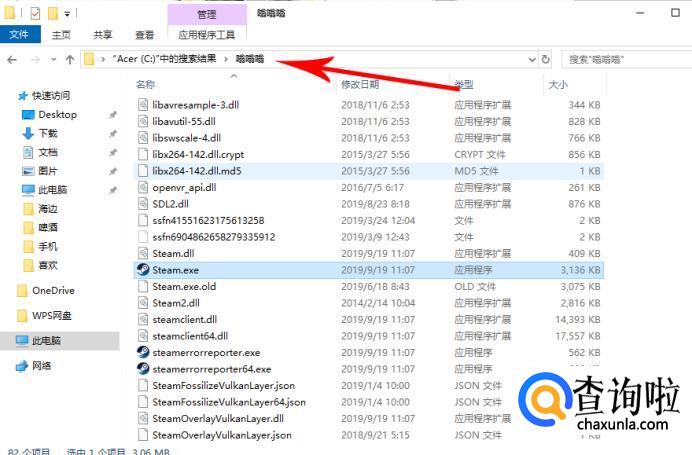Click the libx264-142.dll.crypt file icon
Screen dimensions: 692x455
143,154
